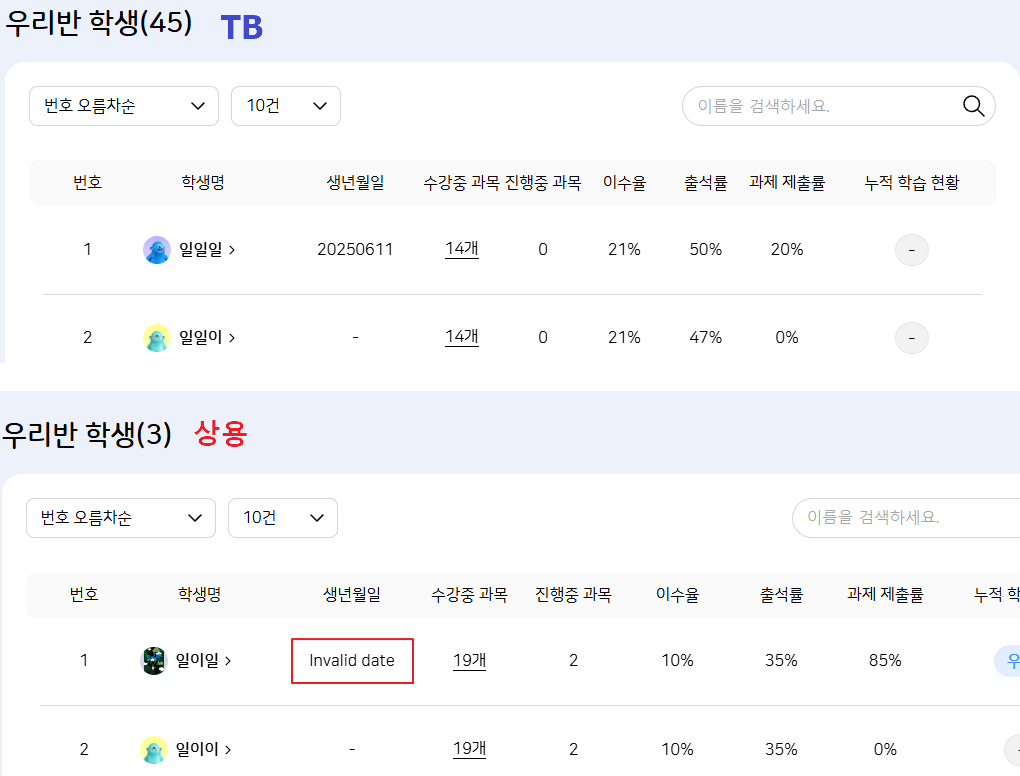Image resolution: width=1020 pixels, height=776 pixels.
Task: Expand 상용 10건 page-size dropdown
Action: pos(283,518)
